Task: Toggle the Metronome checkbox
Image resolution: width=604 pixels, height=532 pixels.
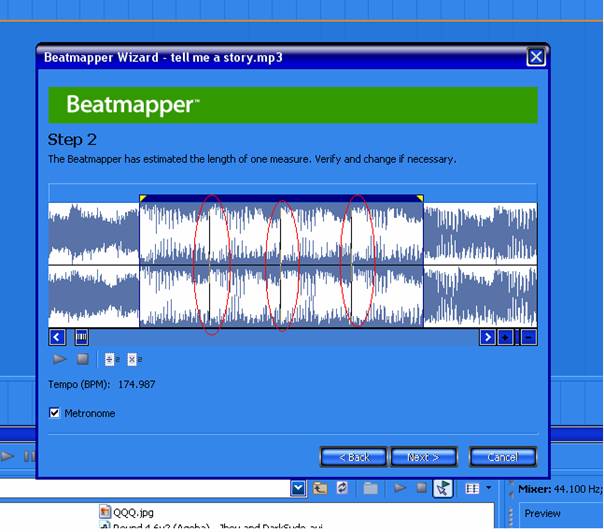Action: point(55,412)
